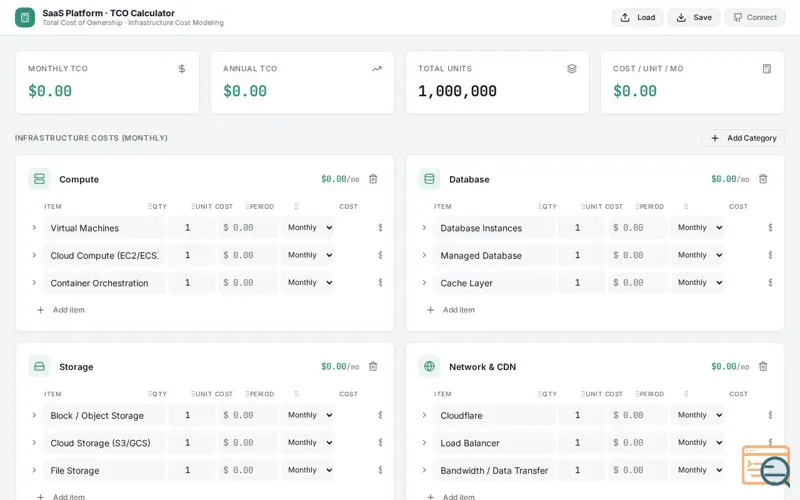Screen dimensions: 800x500
Task: Expand the Block / Object Storage row
Action: pos(34,415)
